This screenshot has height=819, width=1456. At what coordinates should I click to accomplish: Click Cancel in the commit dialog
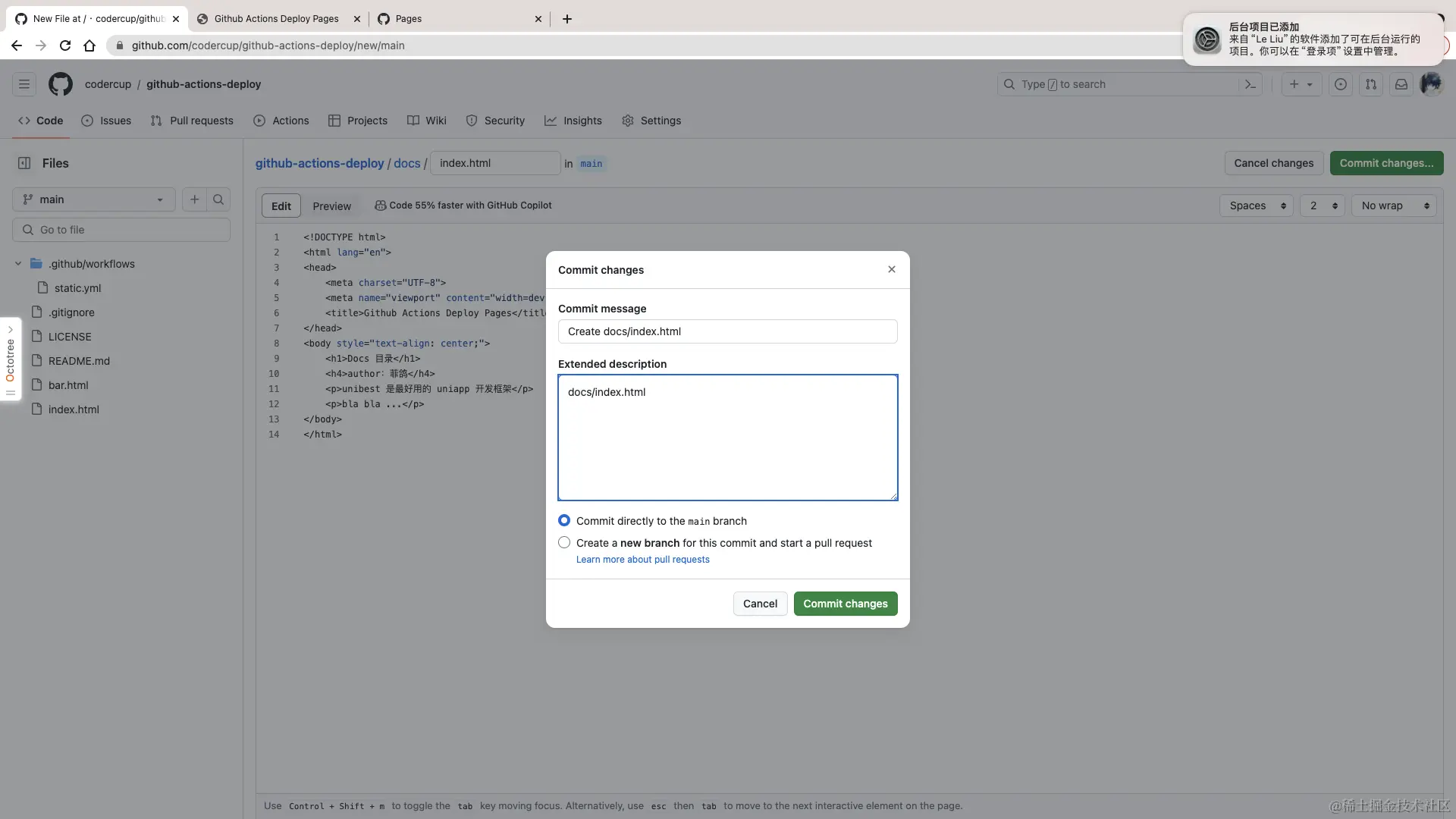click(760, 604)
